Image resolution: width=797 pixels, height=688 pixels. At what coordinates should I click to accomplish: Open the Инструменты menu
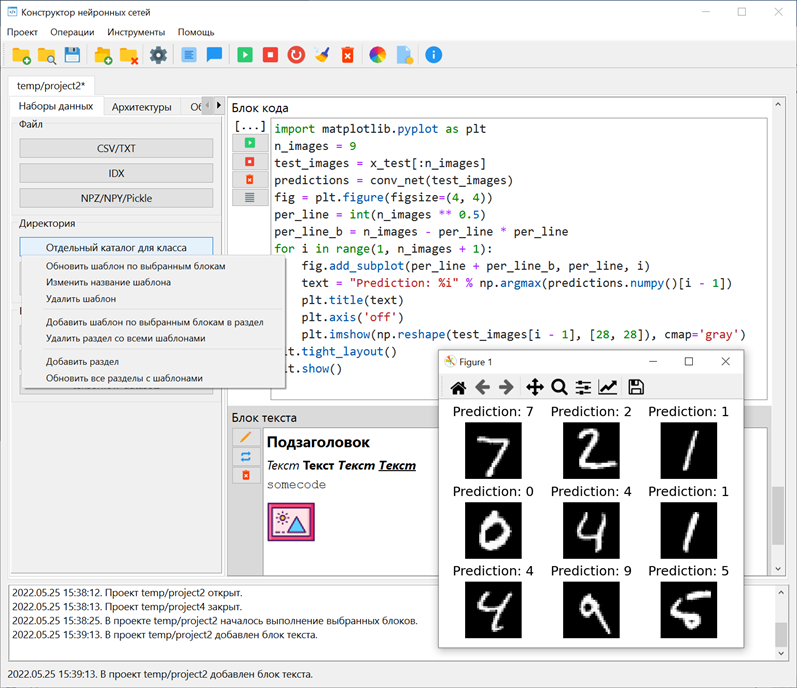coord(136,32)
